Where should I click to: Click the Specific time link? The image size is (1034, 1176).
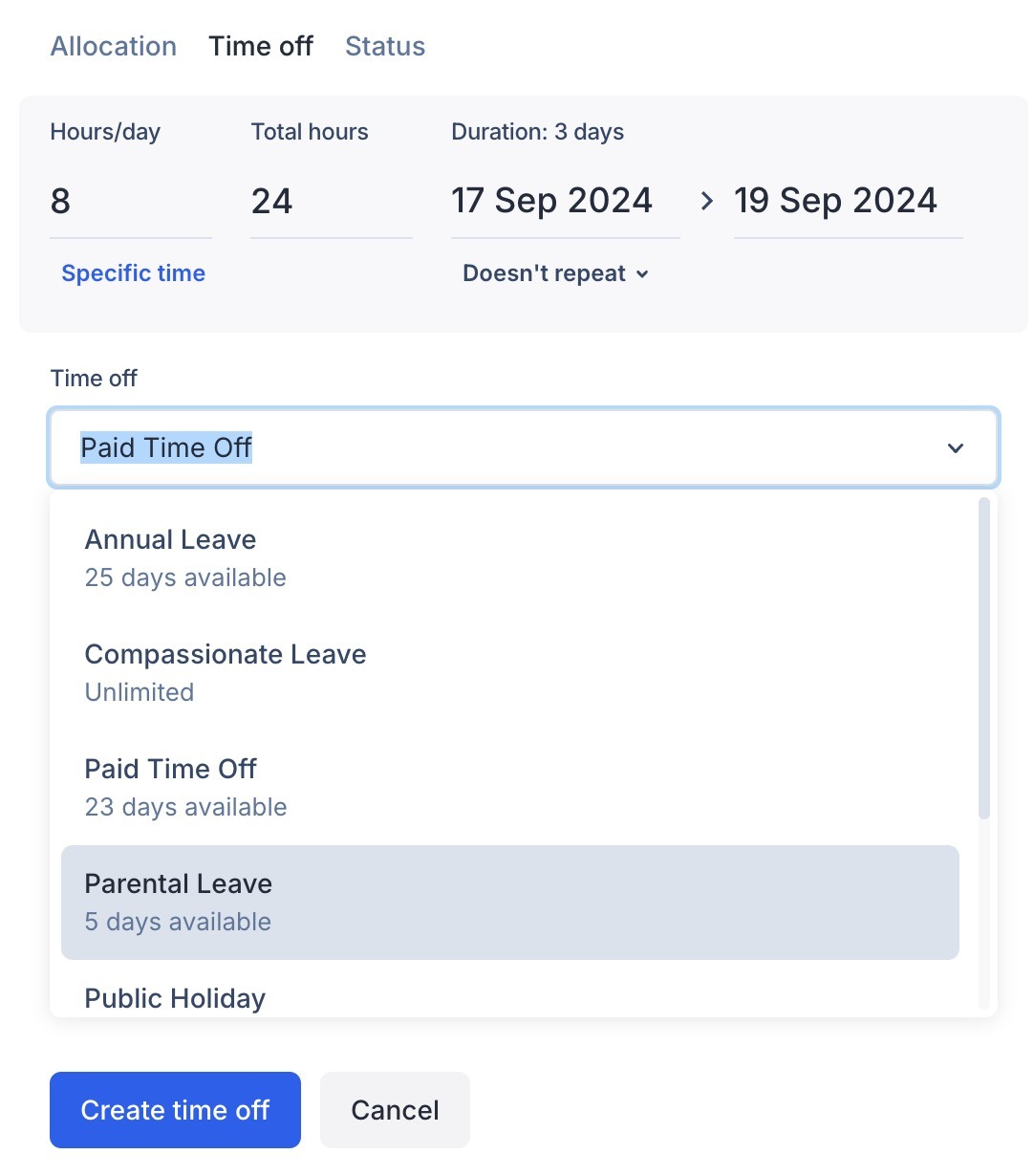[x=134, y=273]
